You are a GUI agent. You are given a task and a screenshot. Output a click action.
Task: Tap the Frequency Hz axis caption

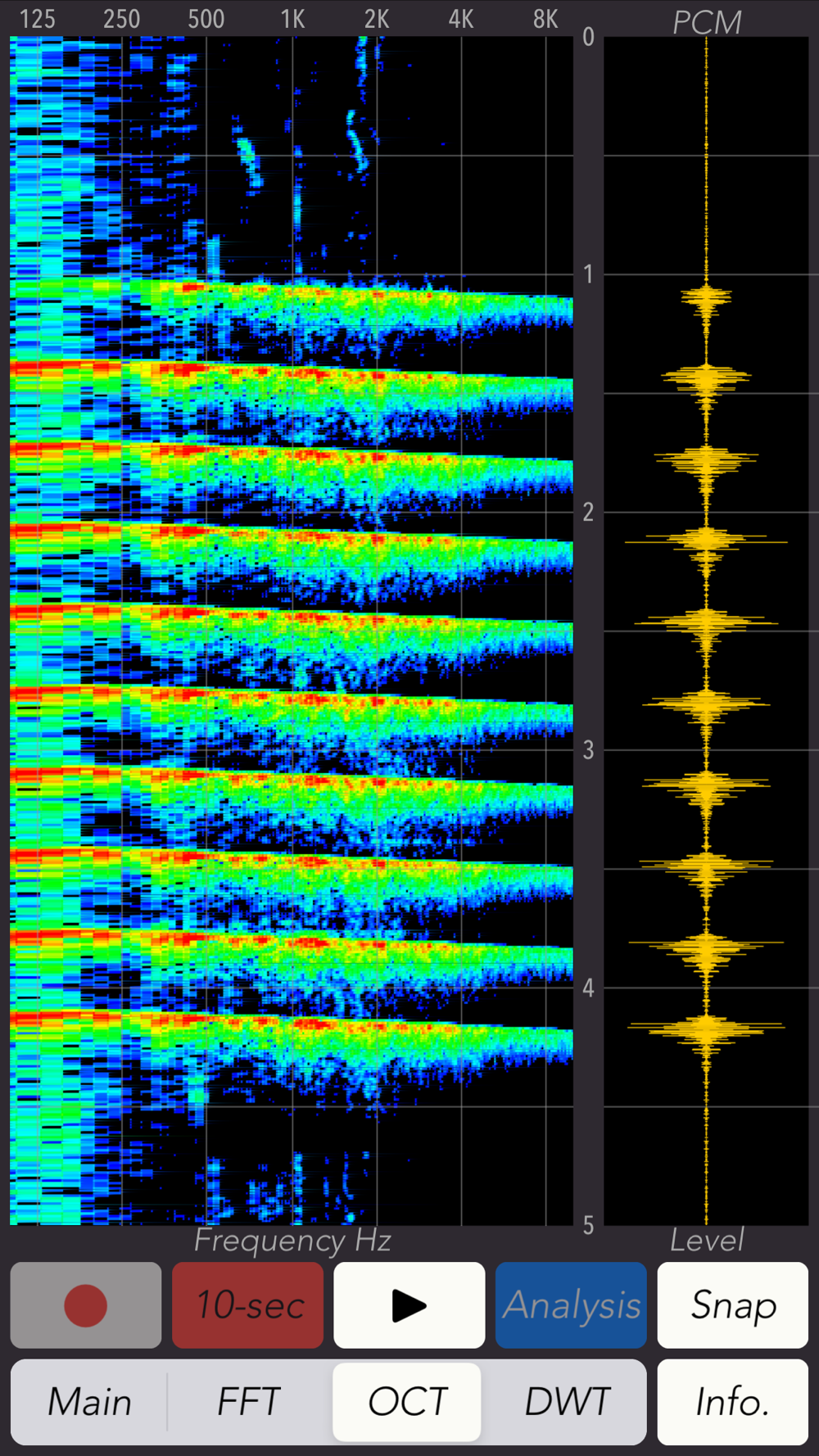click(292, 1241)
